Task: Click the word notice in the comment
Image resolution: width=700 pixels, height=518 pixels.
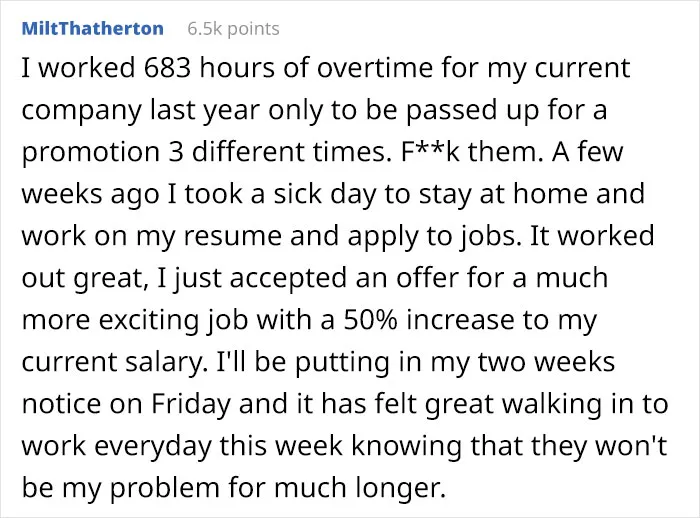Action: click(62, 404)
